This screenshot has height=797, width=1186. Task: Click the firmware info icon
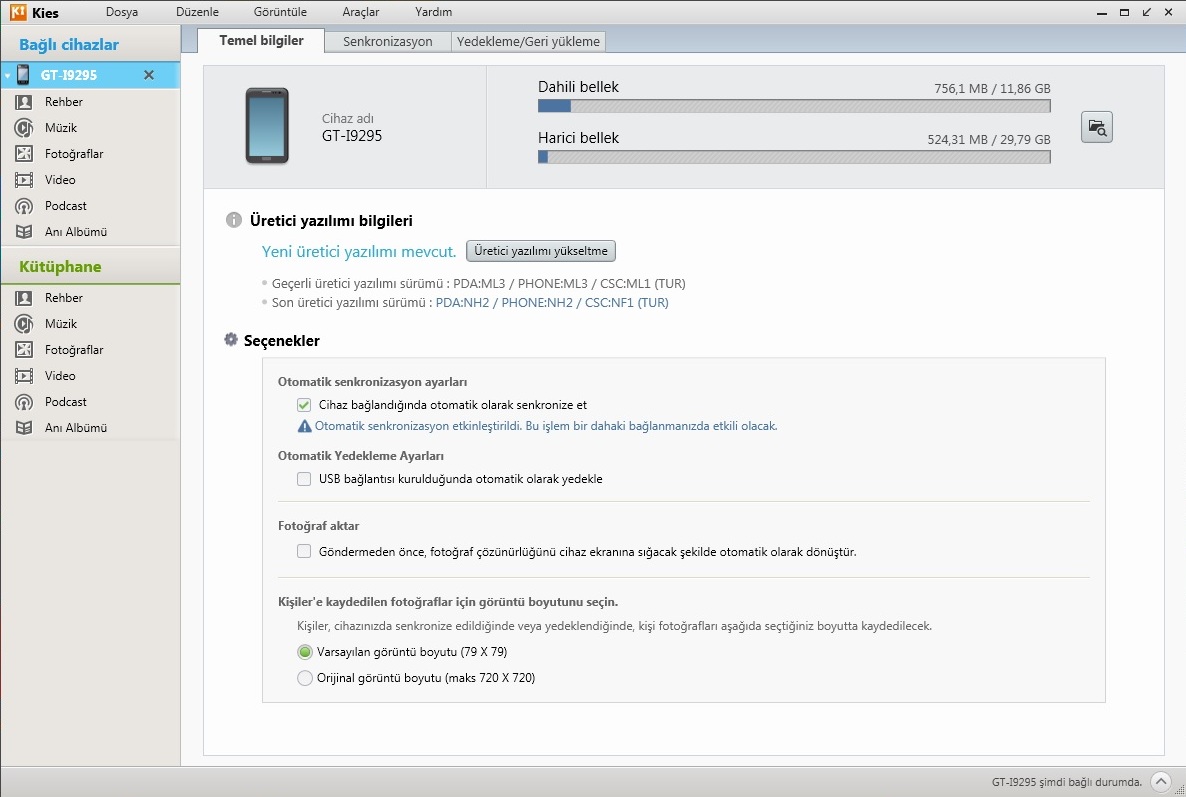234,220
